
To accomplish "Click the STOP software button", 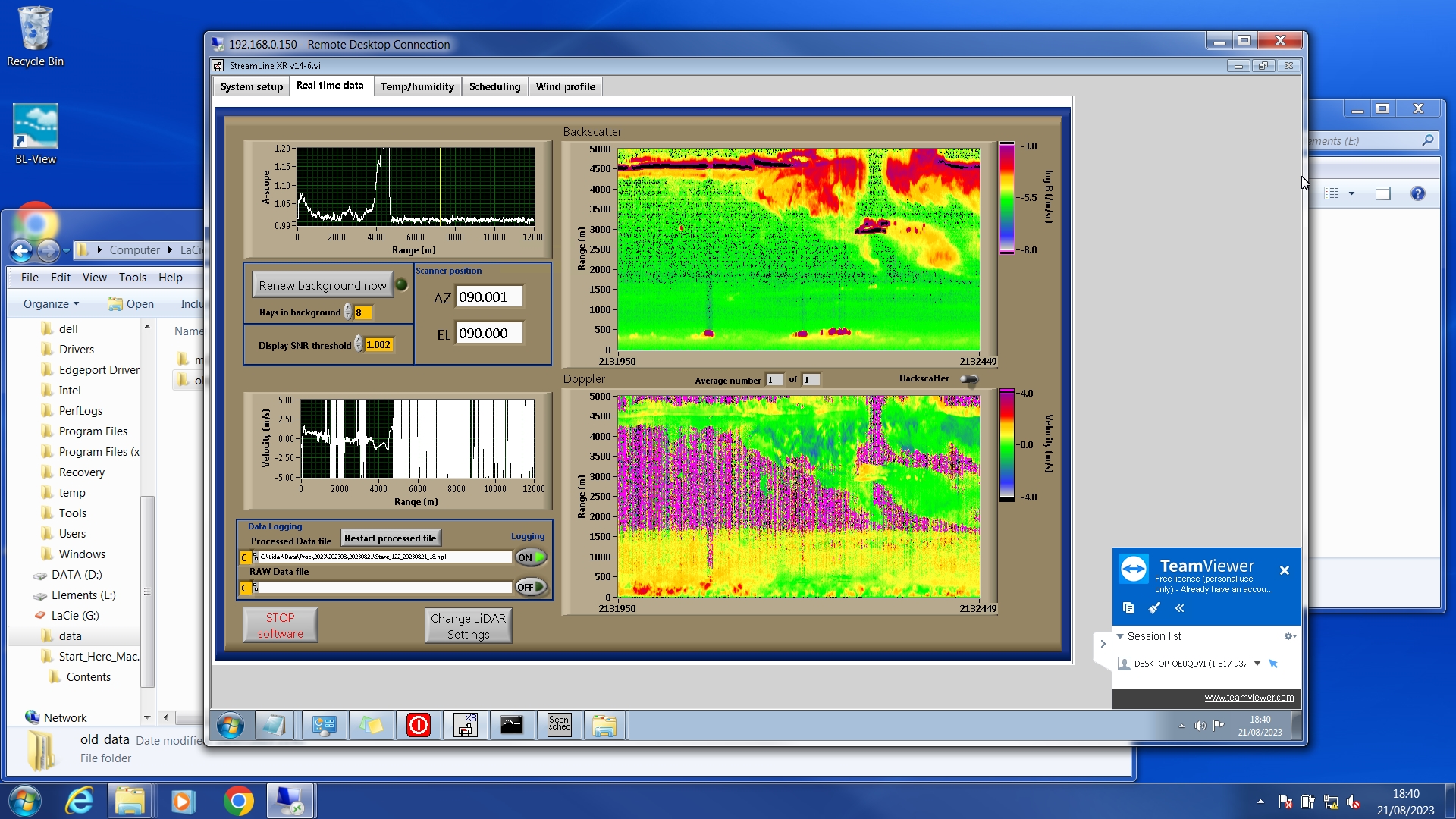I will click(x=280, y=626).
